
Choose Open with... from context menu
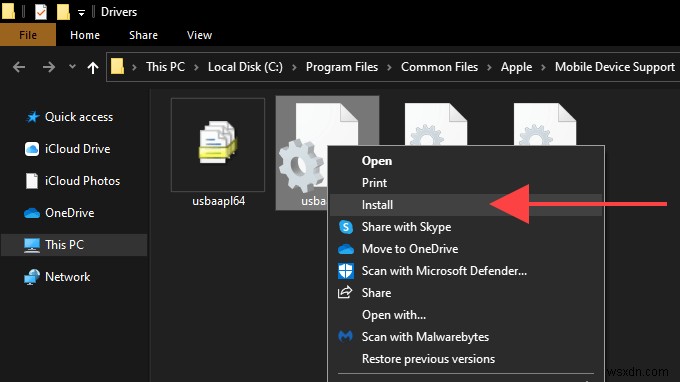(466, 315)
